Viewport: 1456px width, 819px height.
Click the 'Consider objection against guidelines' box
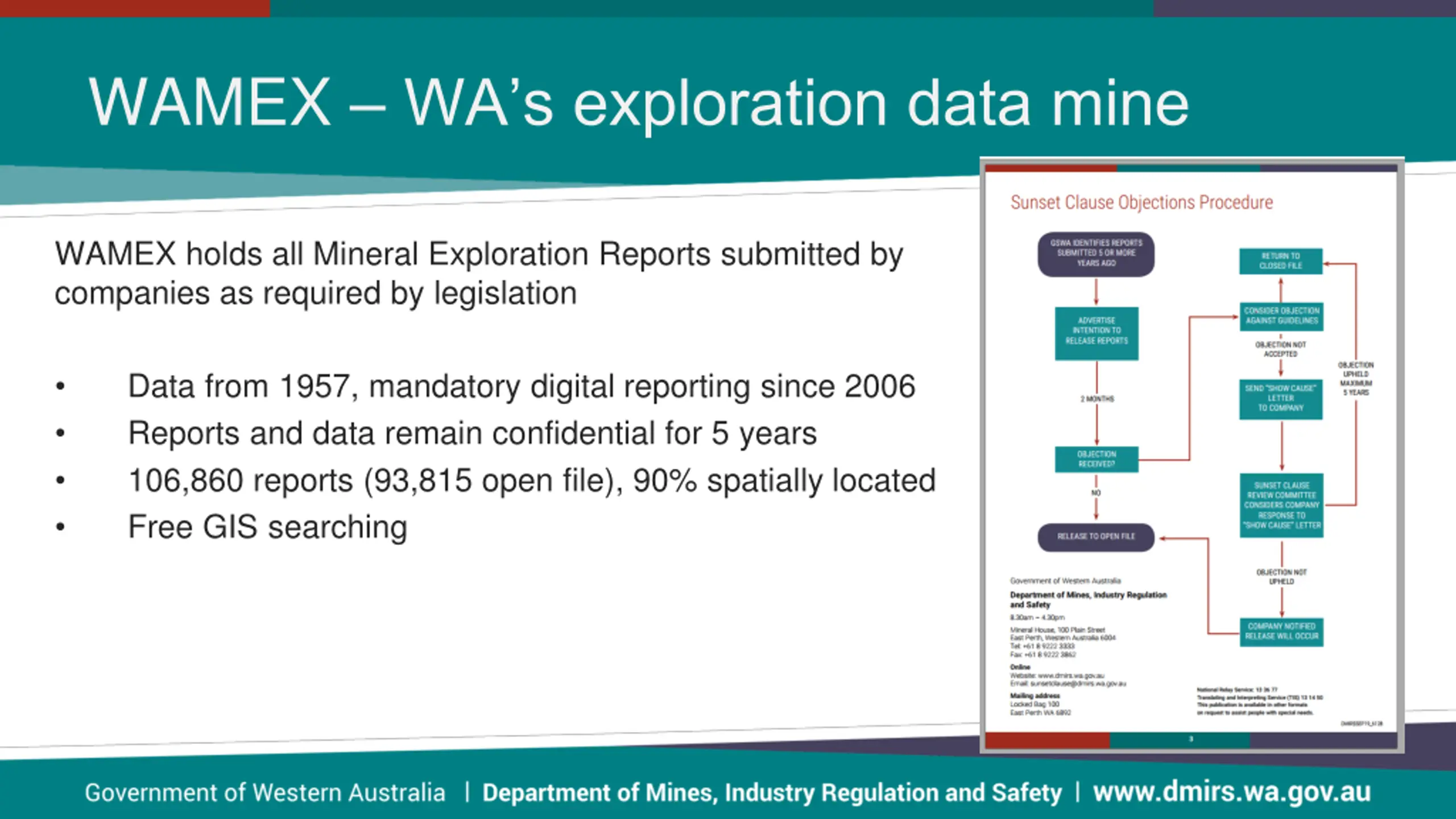tap(1281, 316)
